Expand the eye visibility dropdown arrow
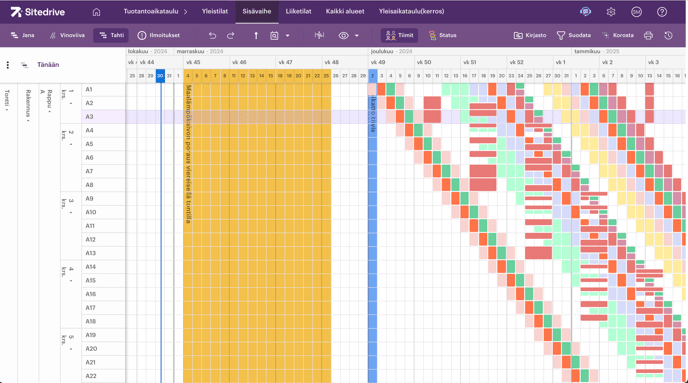Image resolution: width=688 pixels, height=383 pixels. (357, 36)
